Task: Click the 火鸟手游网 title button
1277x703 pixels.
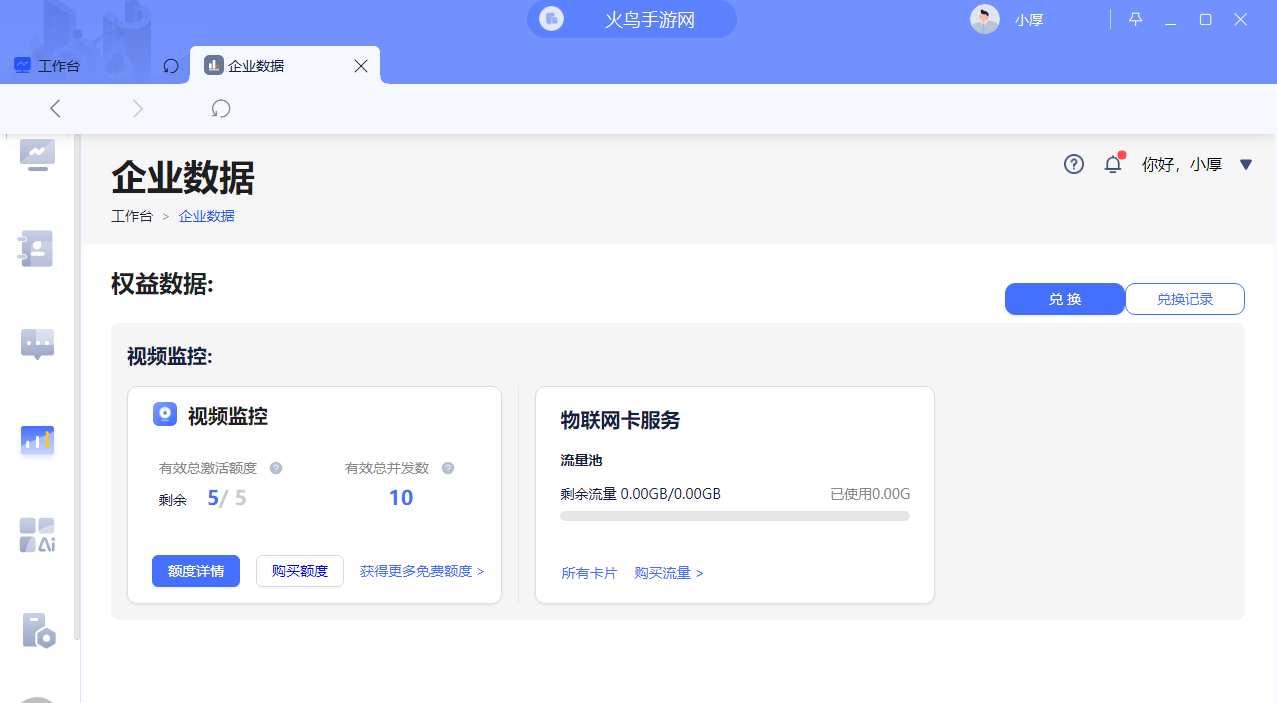Action: click(632, 19)
